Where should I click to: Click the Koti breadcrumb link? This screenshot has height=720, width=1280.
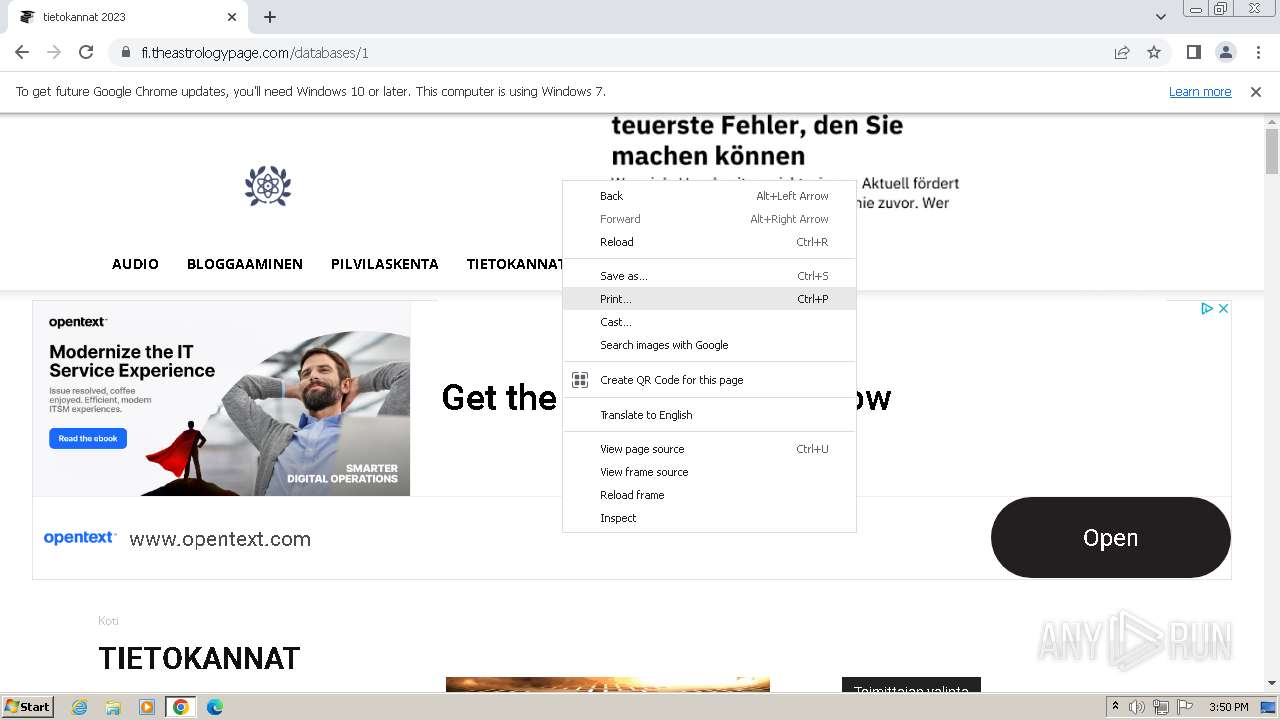(108, 621)
